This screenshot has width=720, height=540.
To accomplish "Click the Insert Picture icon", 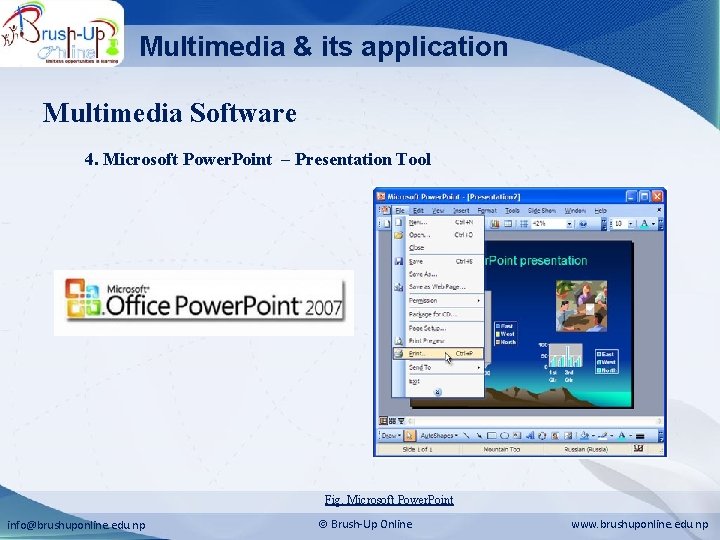I will (x=568, y=436).
